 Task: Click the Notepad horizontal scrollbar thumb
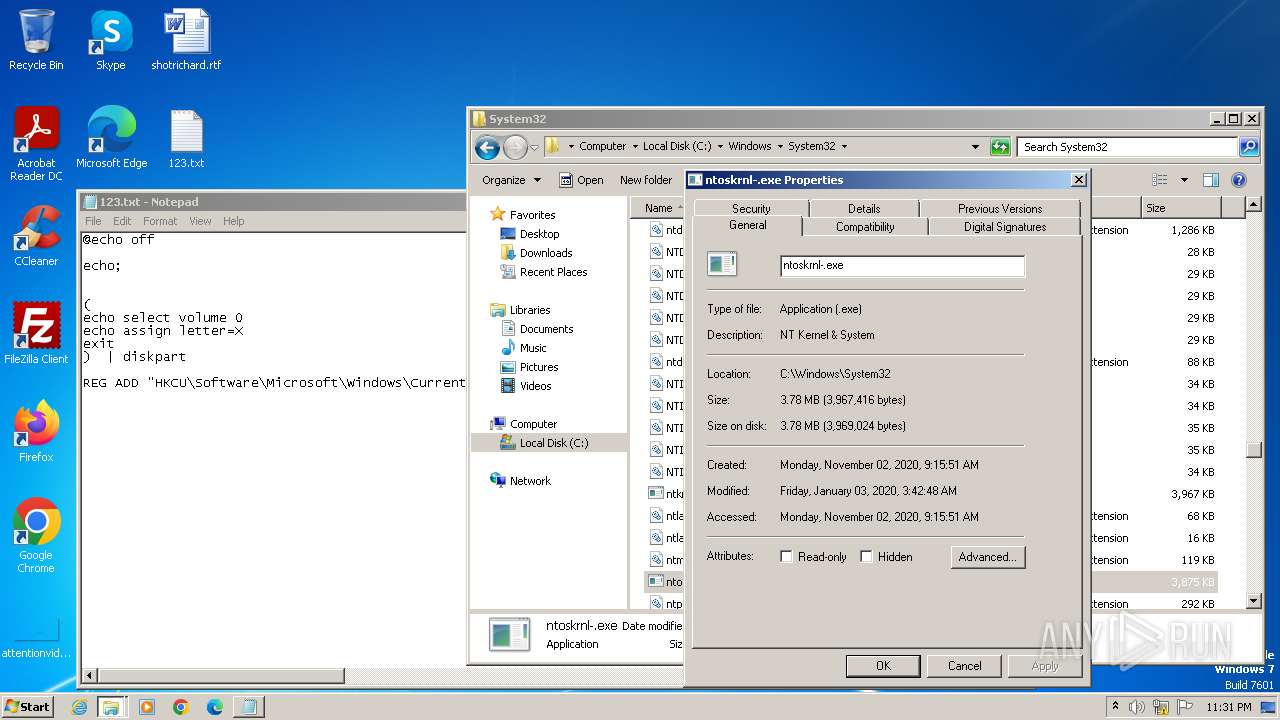221,677
